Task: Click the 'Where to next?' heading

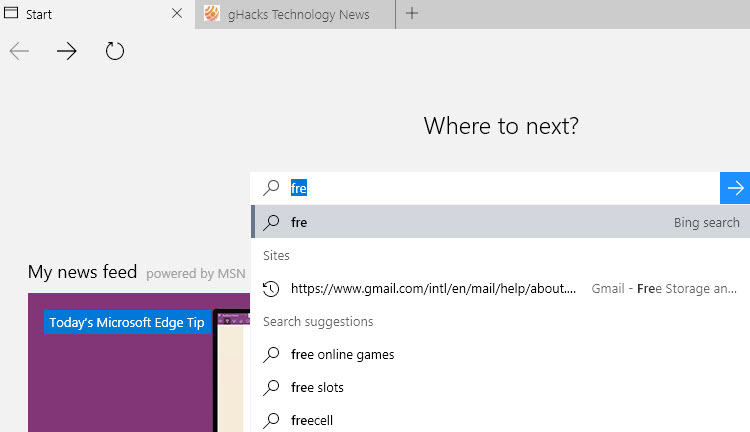Action: tap(501, 126)
